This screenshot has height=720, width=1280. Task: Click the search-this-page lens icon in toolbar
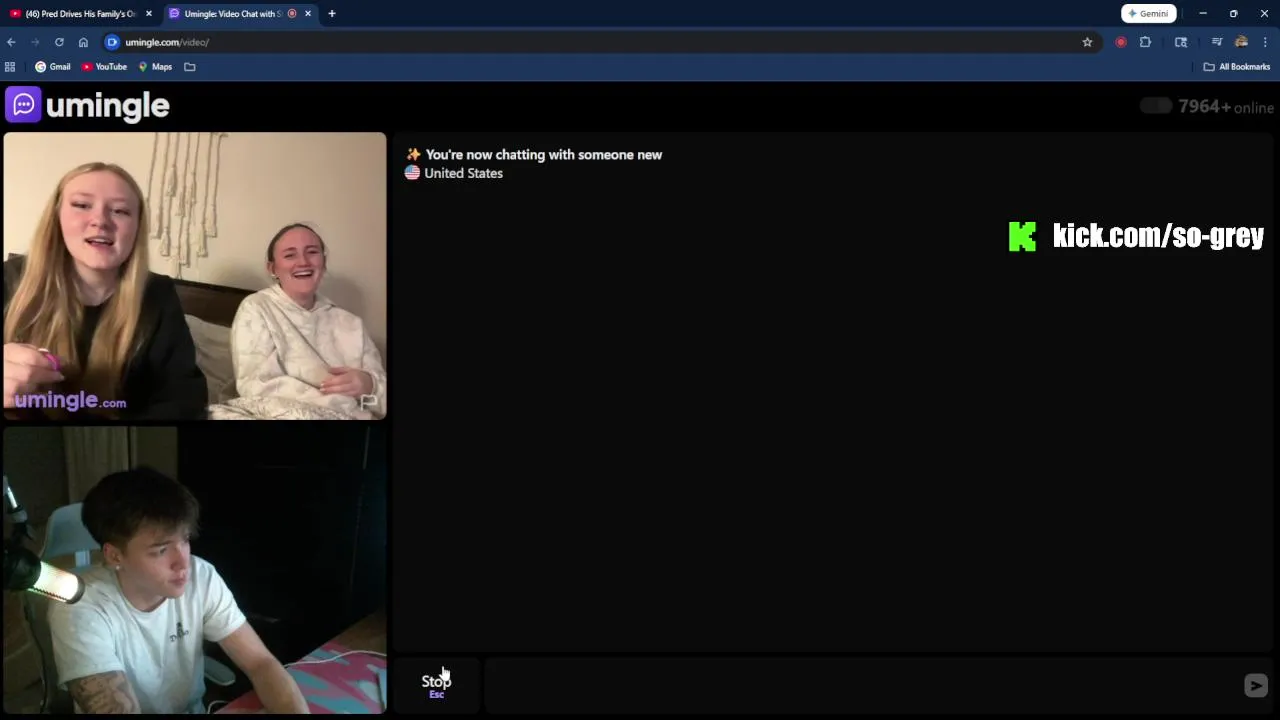(x=1181, y=42)
